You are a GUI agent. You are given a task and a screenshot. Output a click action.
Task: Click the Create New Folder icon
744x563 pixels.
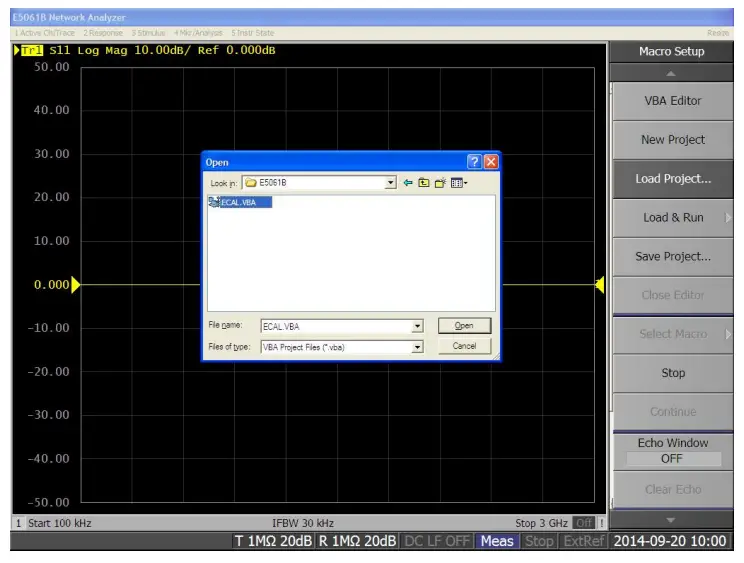pos(439,183)
